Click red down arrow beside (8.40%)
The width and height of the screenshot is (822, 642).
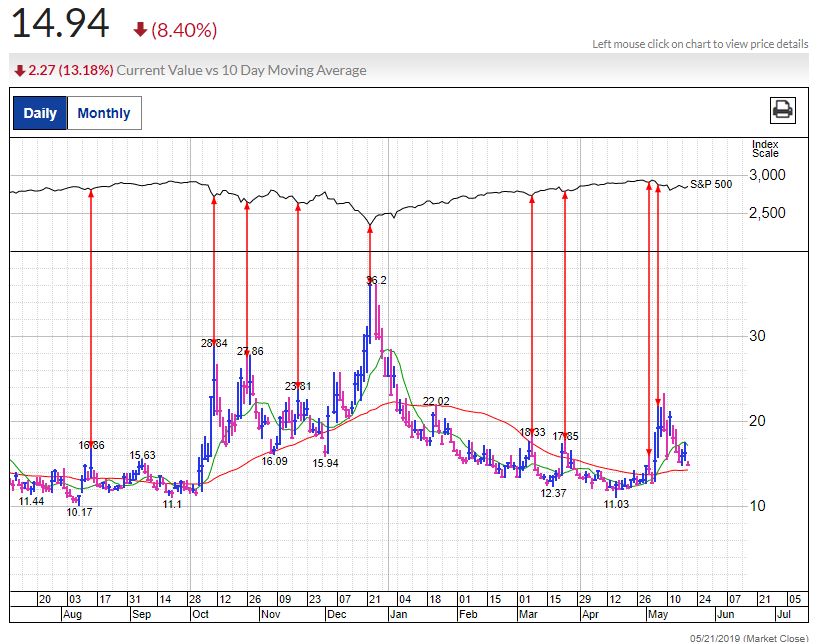pos(140,30)
